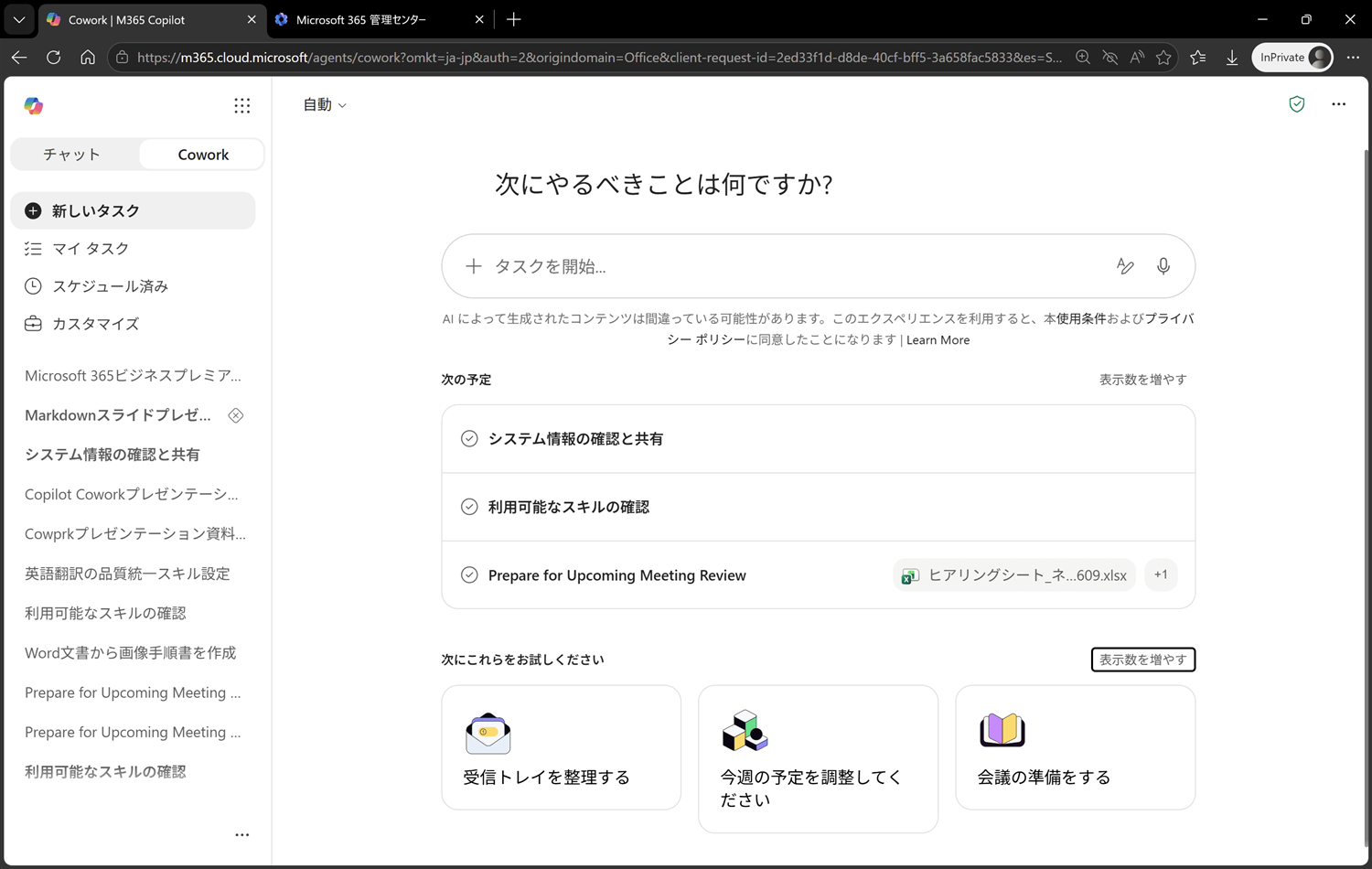Click the read aloud icon
Image resolution: width=1372 pixels, height=869 pixels.
[x=1137, y=58]
